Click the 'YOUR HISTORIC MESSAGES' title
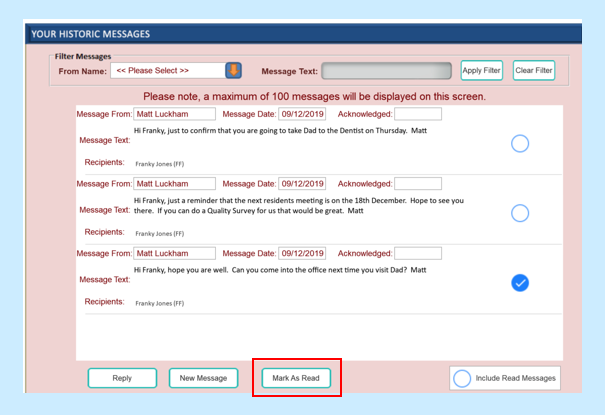Viewport: 605px width, 415px height. 91,34
